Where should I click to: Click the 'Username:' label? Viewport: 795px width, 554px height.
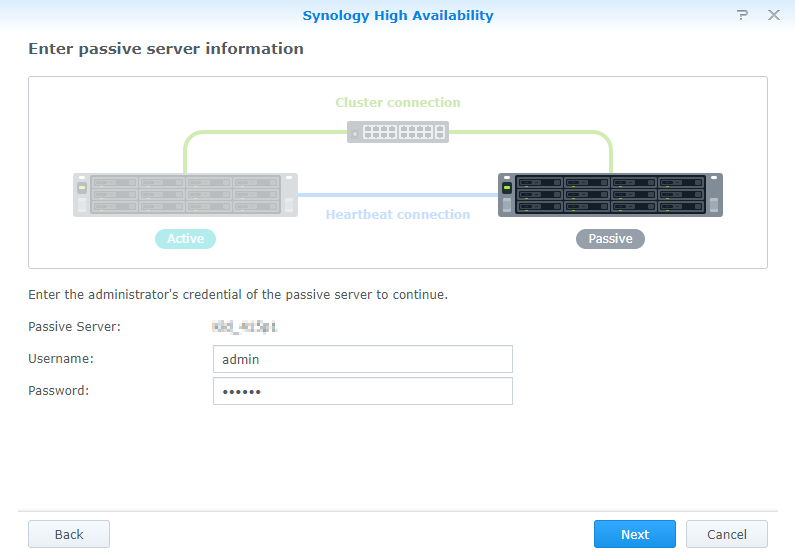point(61,359)
